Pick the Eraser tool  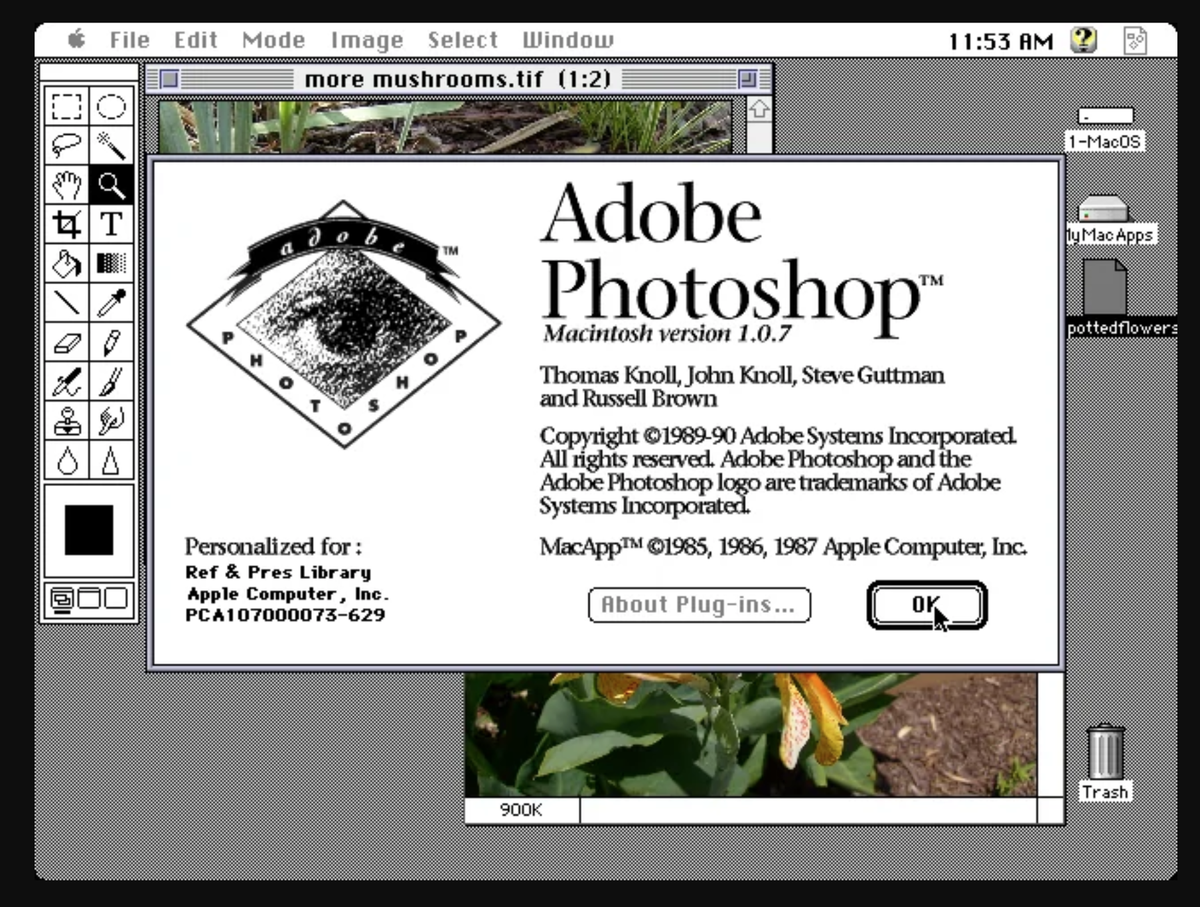click(67, 342)
